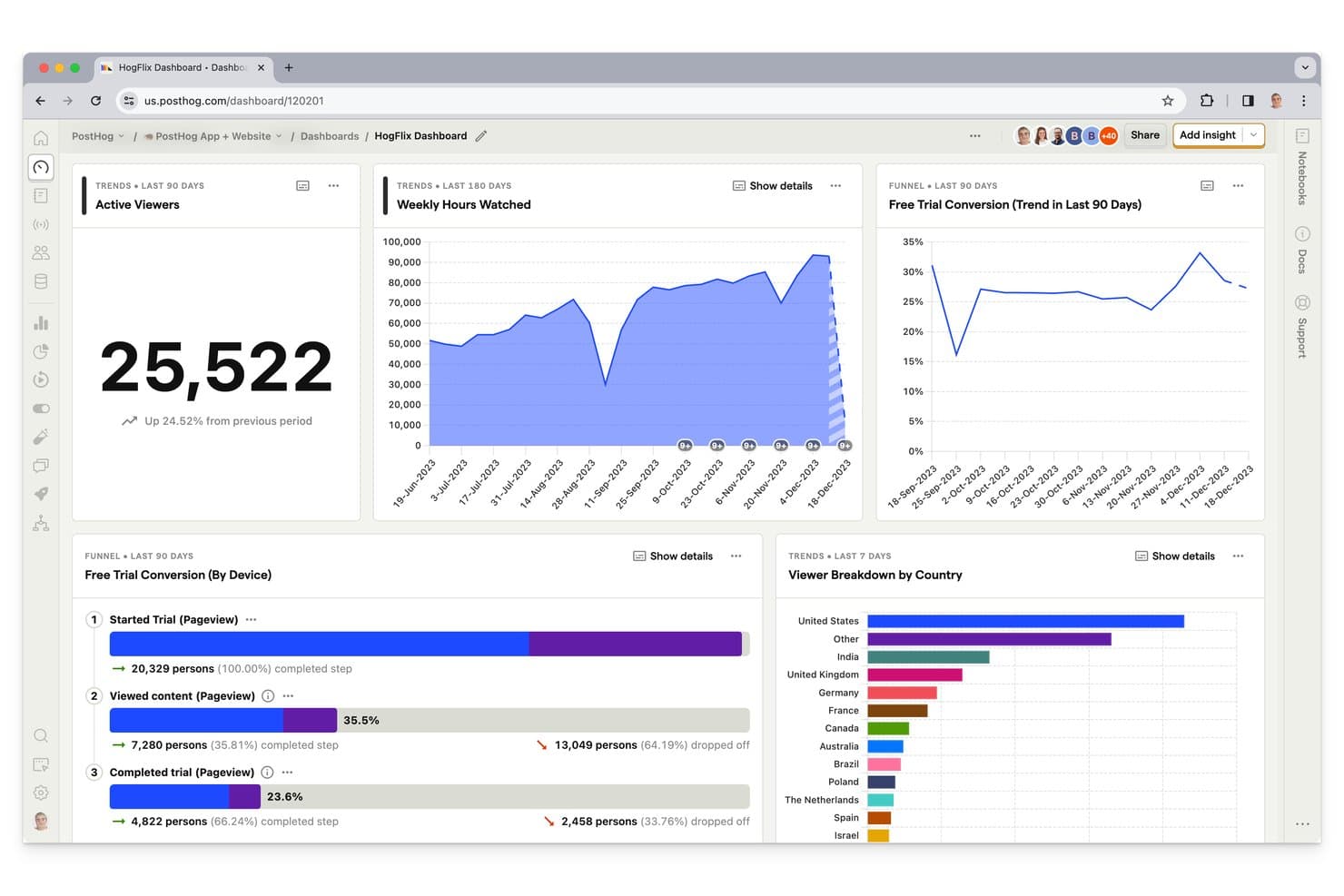Open Started Trial step options menu
Image resolution: width=1344 pixels, height=896 pixels.
[252, 619]
